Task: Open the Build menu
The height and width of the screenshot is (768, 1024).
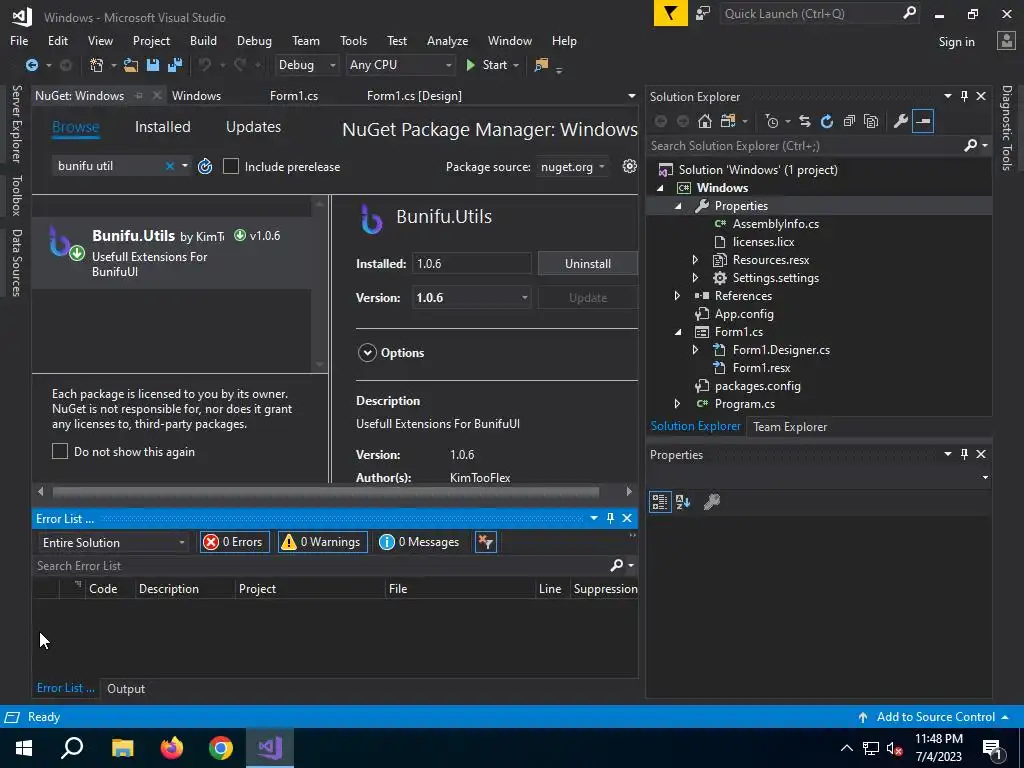Action: point(203,40)
